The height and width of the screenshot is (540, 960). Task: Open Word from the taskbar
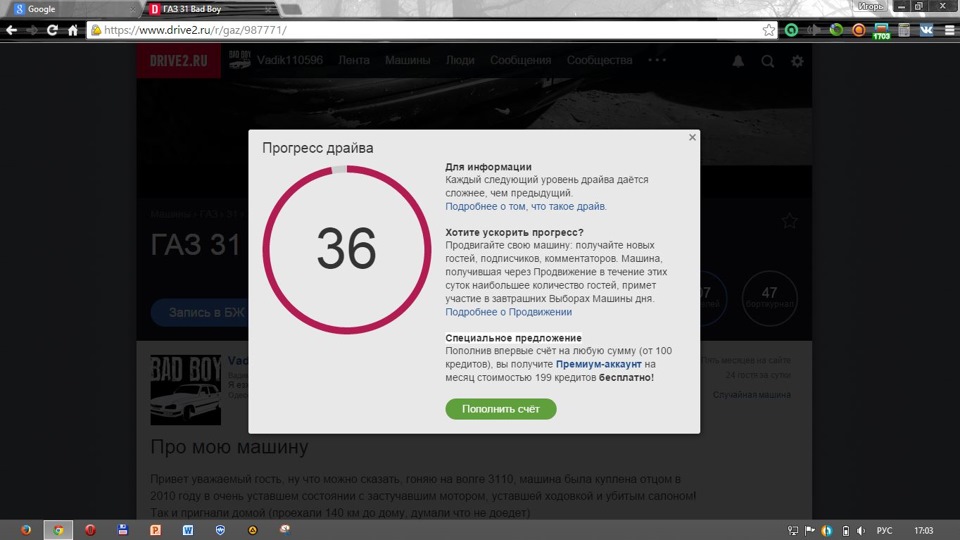pos(188,530)
